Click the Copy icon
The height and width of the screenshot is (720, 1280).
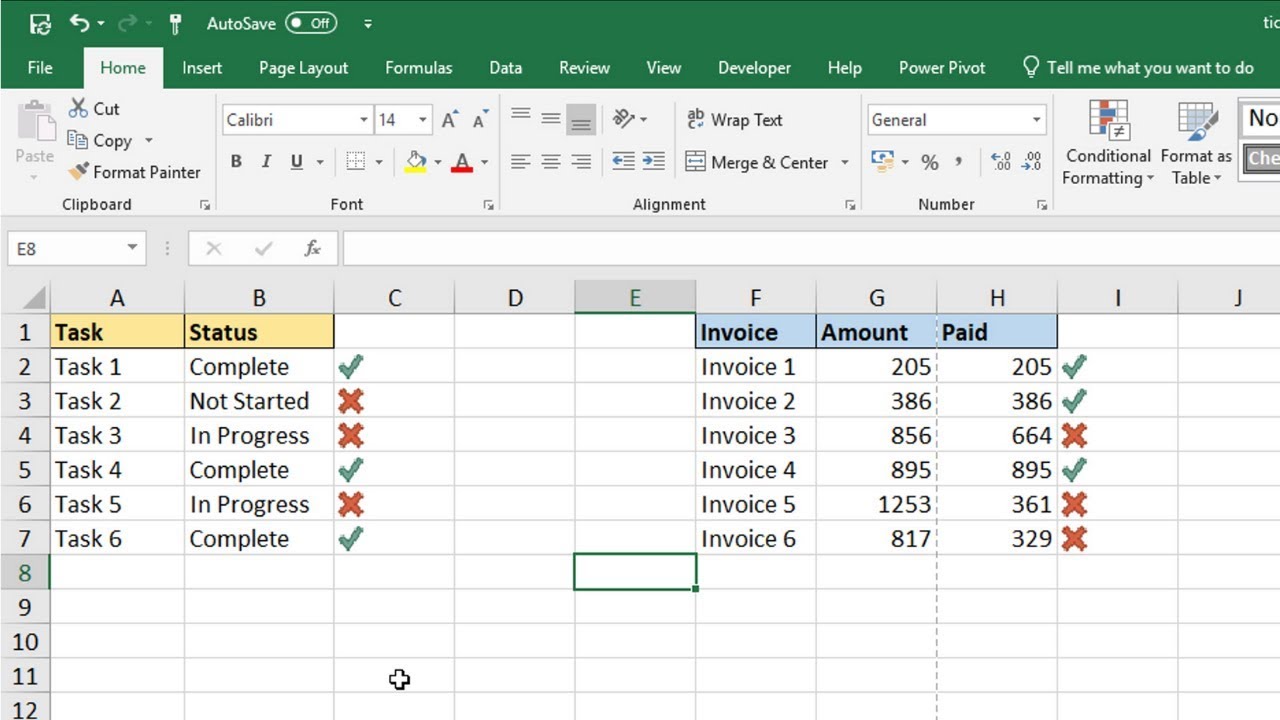pyautogui.click(x=78, y=140)
